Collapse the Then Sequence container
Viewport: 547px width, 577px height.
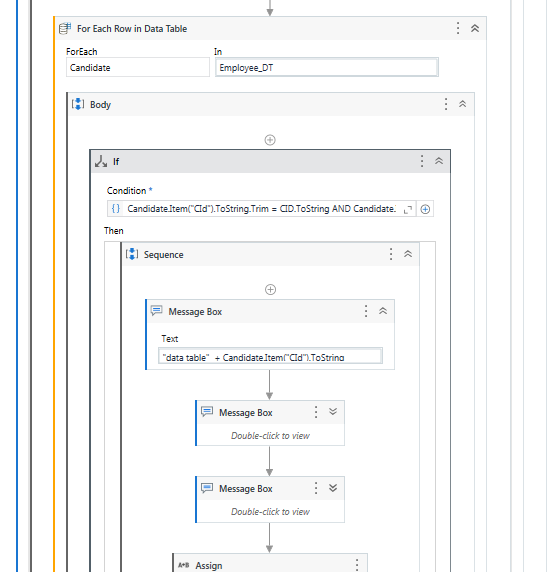408,254
